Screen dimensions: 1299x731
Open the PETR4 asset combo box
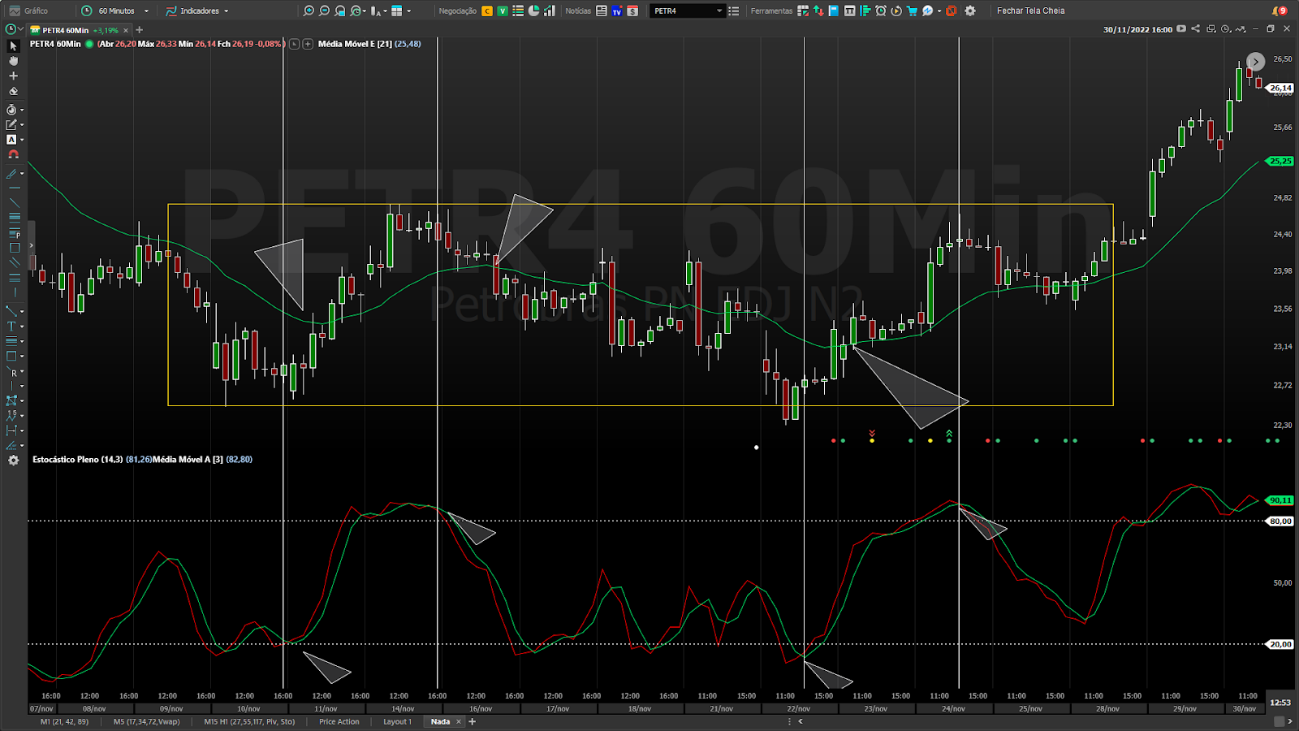687,11
